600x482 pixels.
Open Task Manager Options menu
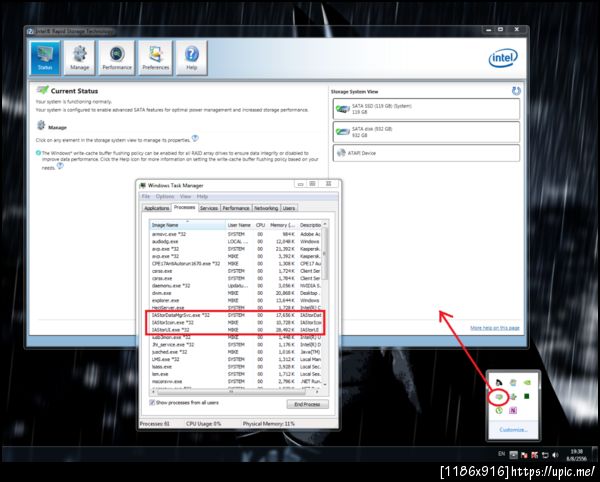point(165,196)
